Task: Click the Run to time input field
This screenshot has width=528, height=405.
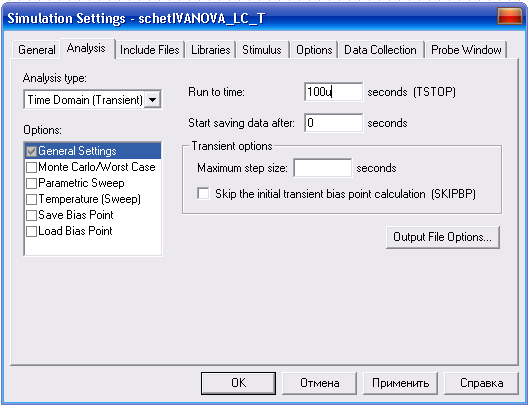Action: point(333,92)
